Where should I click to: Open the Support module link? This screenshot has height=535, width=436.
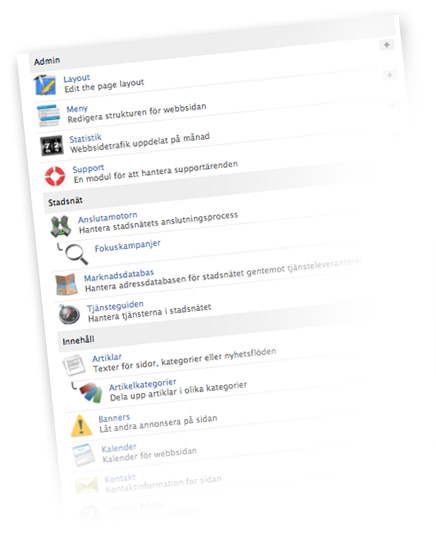[x=88, y=169]
